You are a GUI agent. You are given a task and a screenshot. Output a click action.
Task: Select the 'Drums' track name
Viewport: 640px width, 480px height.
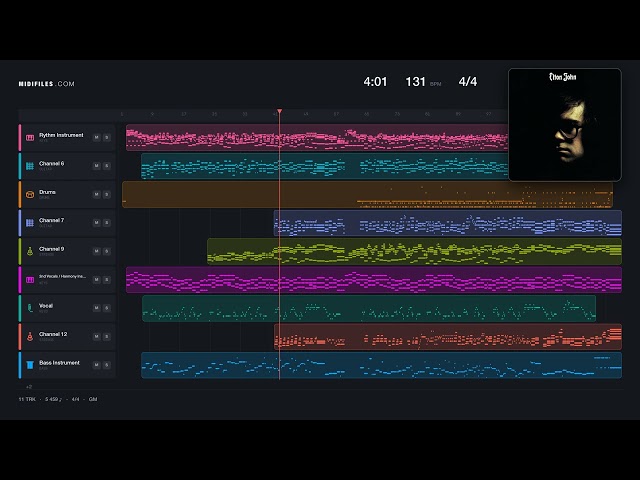point(47,192)
